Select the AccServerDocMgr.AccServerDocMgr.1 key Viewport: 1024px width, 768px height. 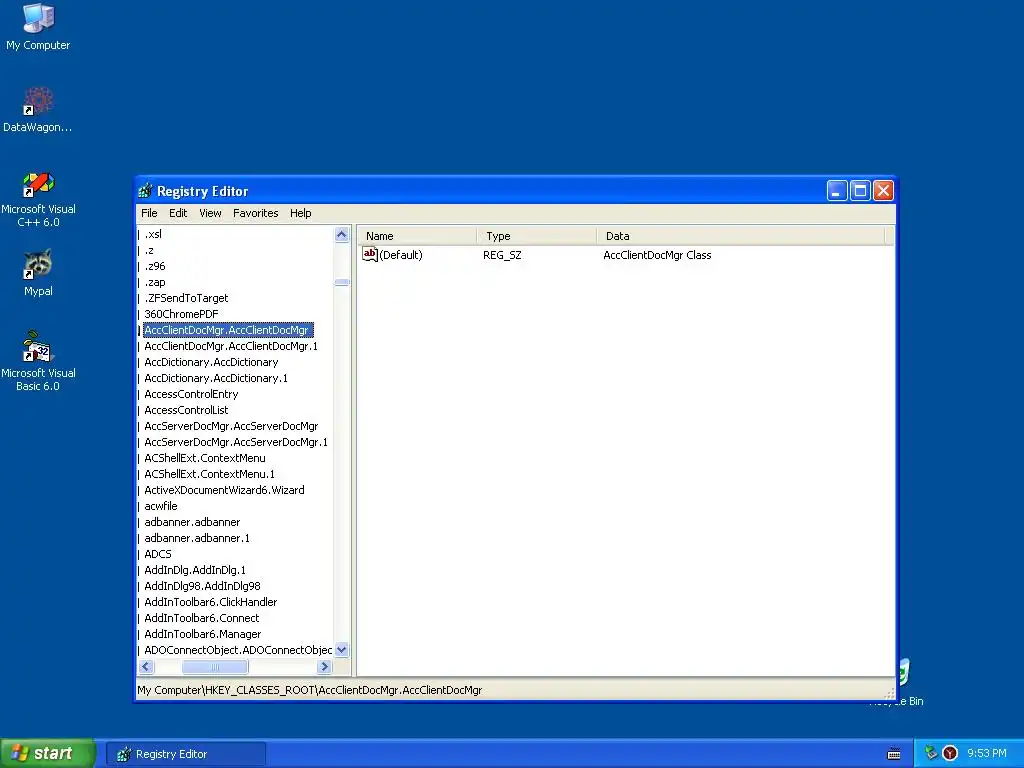click(236, 442)
